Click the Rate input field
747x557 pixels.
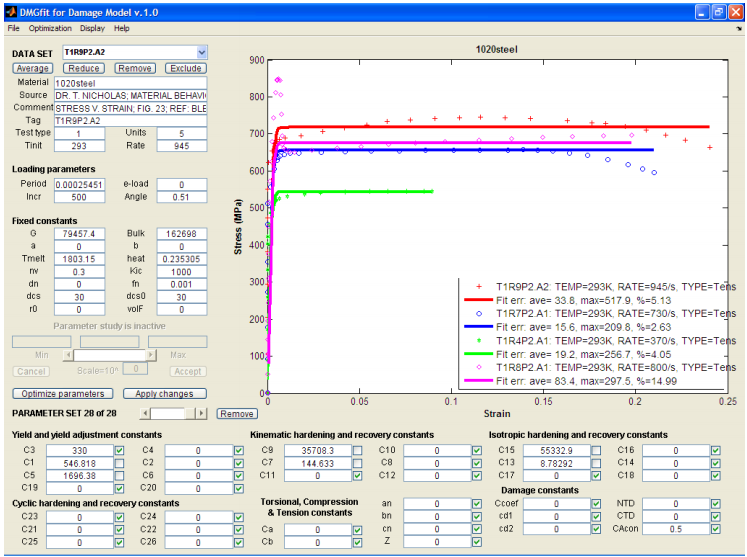pos(182,146)
